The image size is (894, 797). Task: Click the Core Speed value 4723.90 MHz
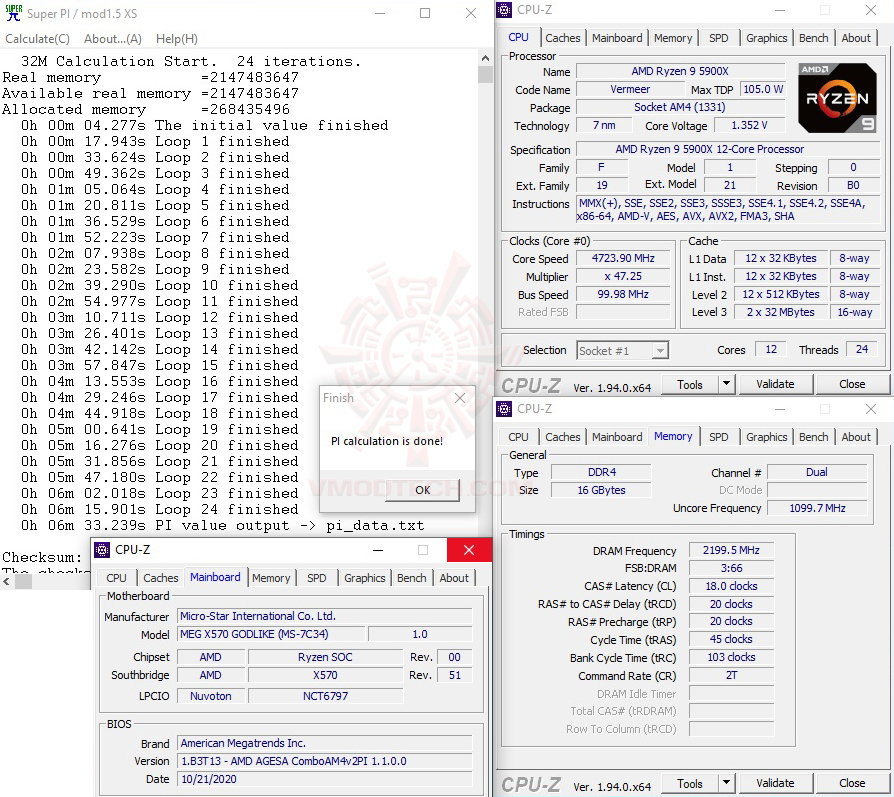point(623,258)
